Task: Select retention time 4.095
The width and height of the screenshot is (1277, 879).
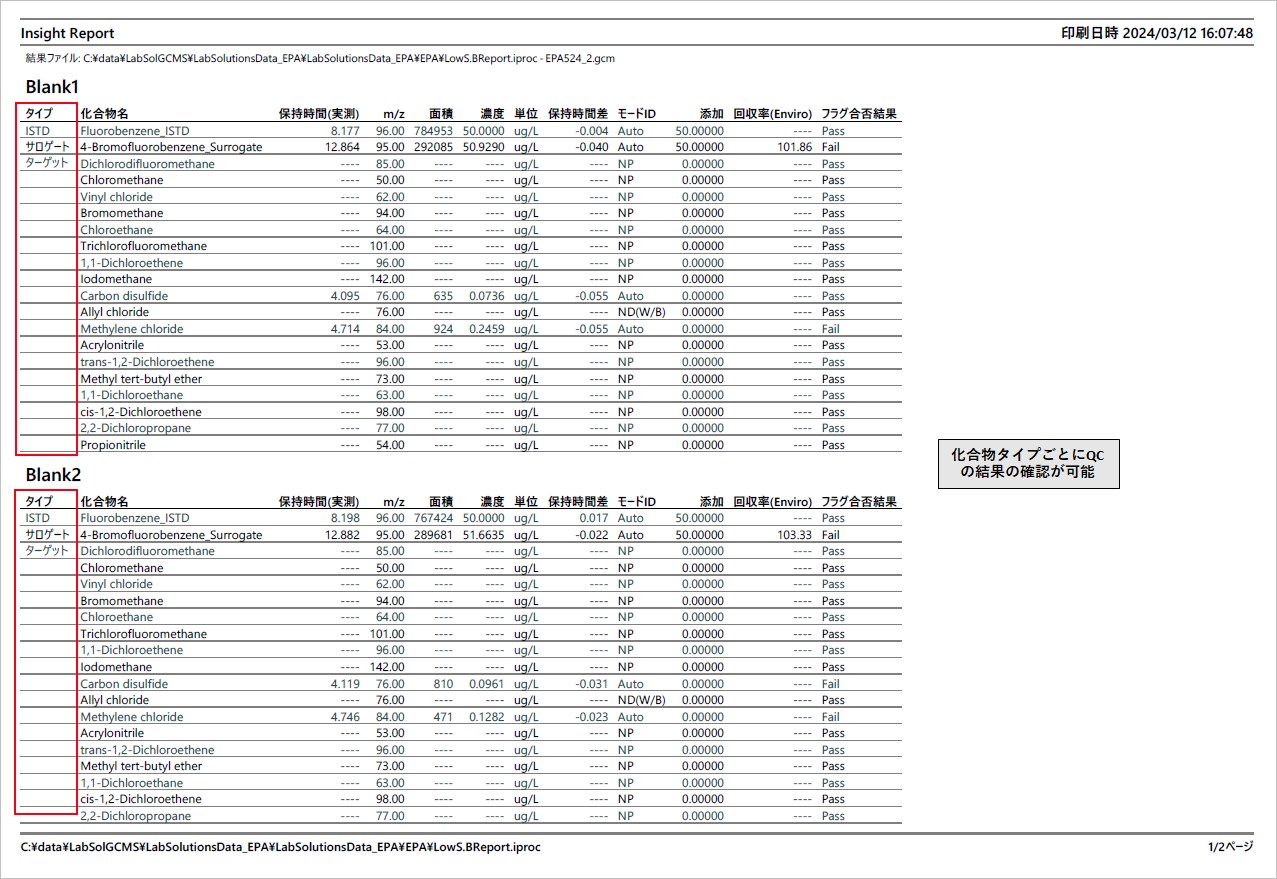Action: tap(344, 296)
